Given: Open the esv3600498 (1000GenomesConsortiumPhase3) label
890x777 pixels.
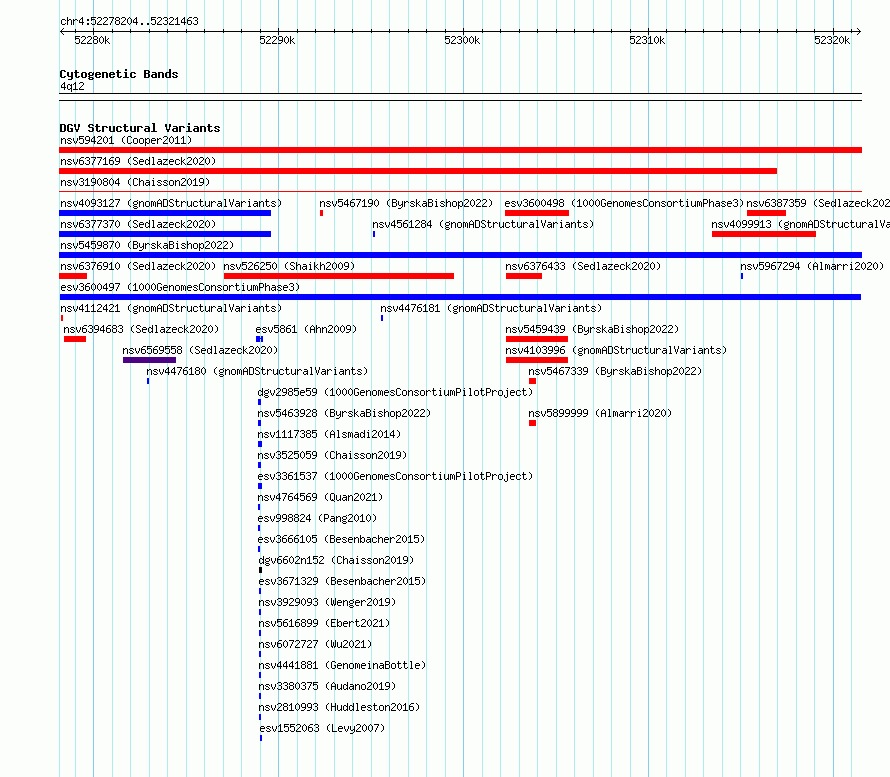Looking at the screenshot, I should 624,203.
